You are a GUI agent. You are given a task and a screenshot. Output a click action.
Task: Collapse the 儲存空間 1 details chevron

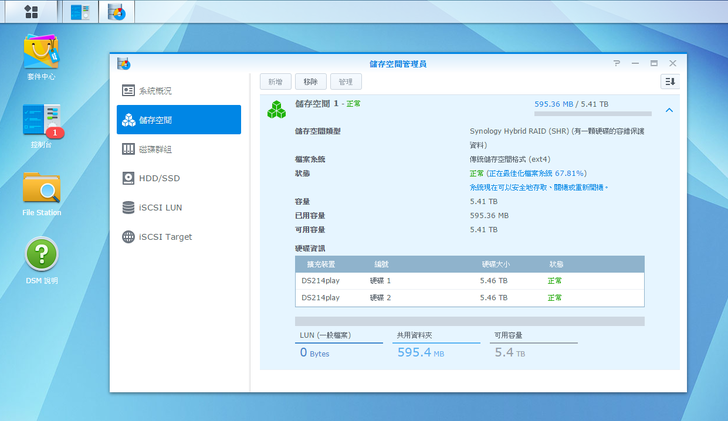pos(669,110)
